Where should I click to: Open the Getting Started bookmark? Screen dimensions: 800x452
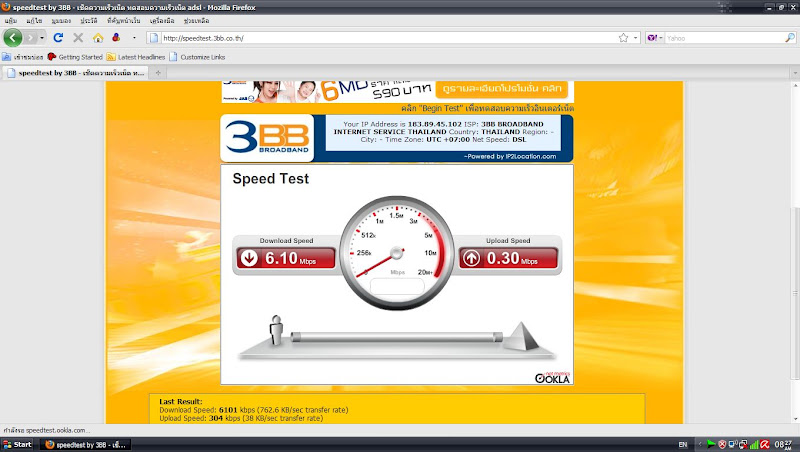pyautogui.click(x=75, y=57)
